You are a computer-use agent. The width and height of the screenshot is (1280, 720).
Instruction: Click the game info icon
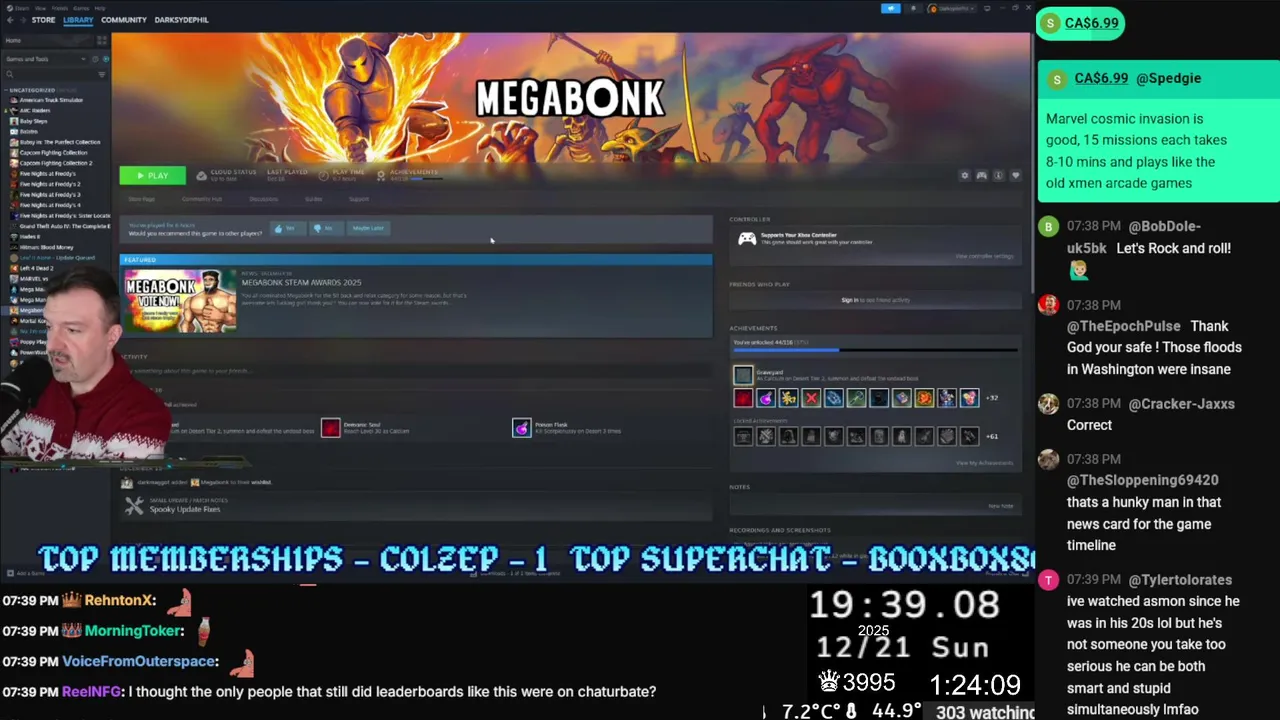pyautogui.click(x=998, y=176)
